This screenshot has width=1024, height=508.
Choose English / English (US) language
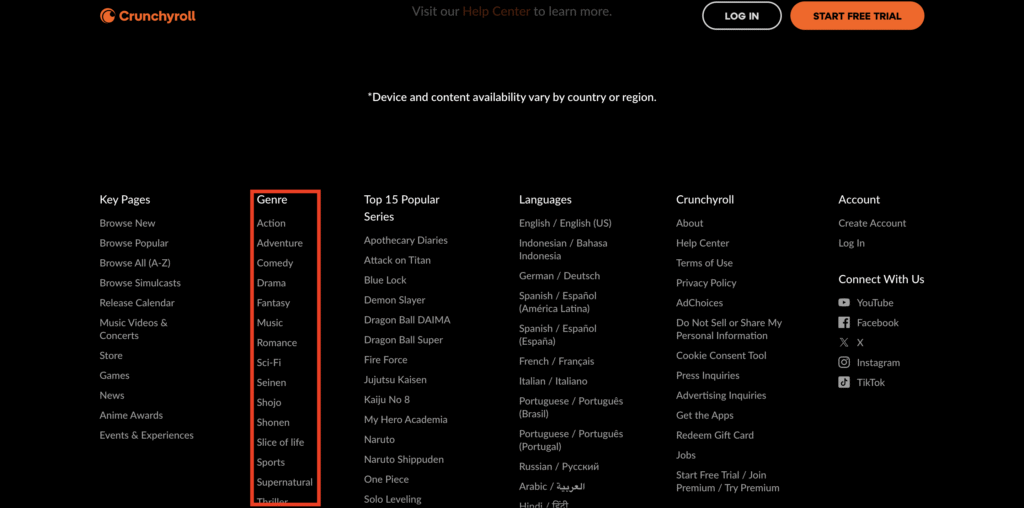[x=566, y=223]
